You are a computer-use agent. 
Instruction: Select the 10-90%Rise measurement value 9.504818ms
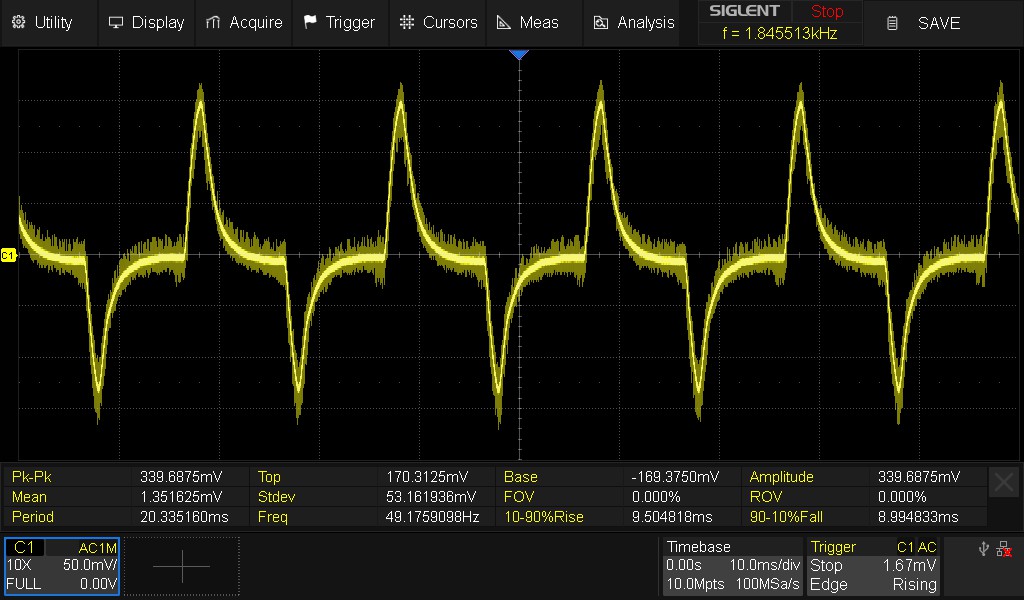672,517
